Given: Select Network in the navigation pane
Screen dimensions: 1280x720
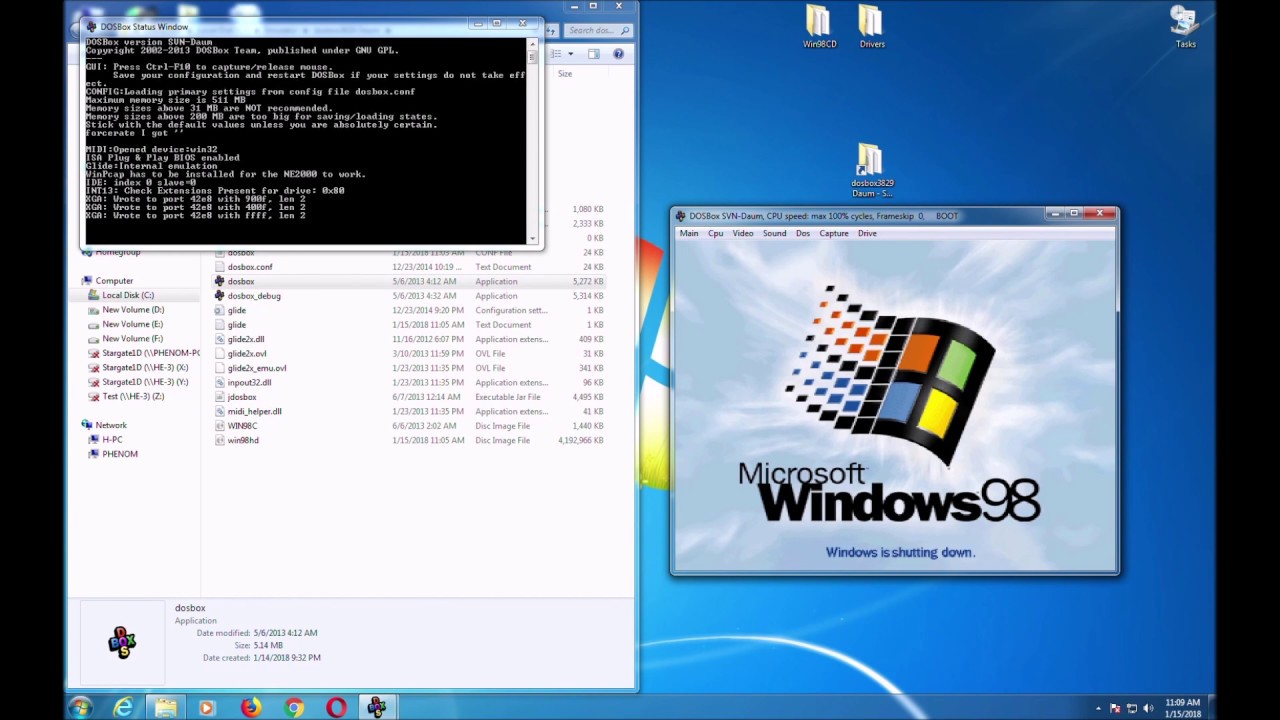Looking at the screenshot, I should click(110, 425).
